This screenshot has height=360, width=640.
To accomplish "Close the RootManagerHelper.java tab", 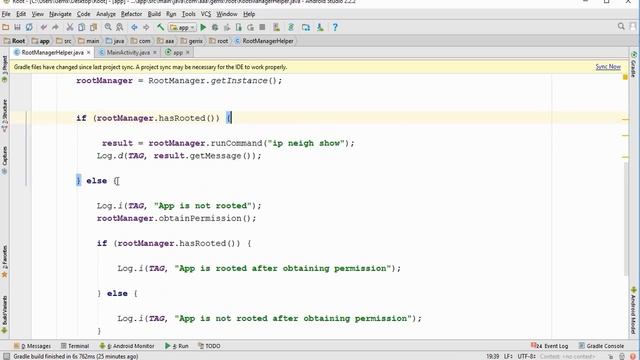I will coord(88,52).
